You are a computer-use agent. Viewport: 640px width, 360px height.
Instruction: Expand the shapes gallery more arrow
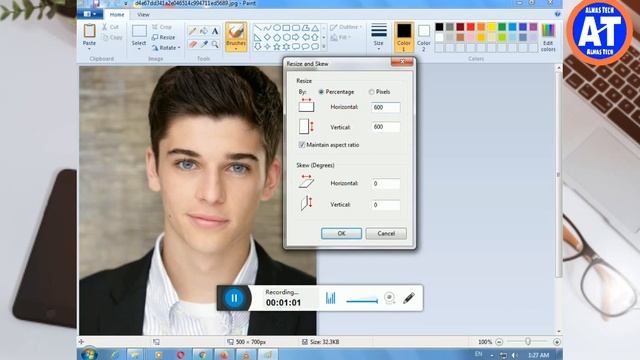tap(324, 47)
